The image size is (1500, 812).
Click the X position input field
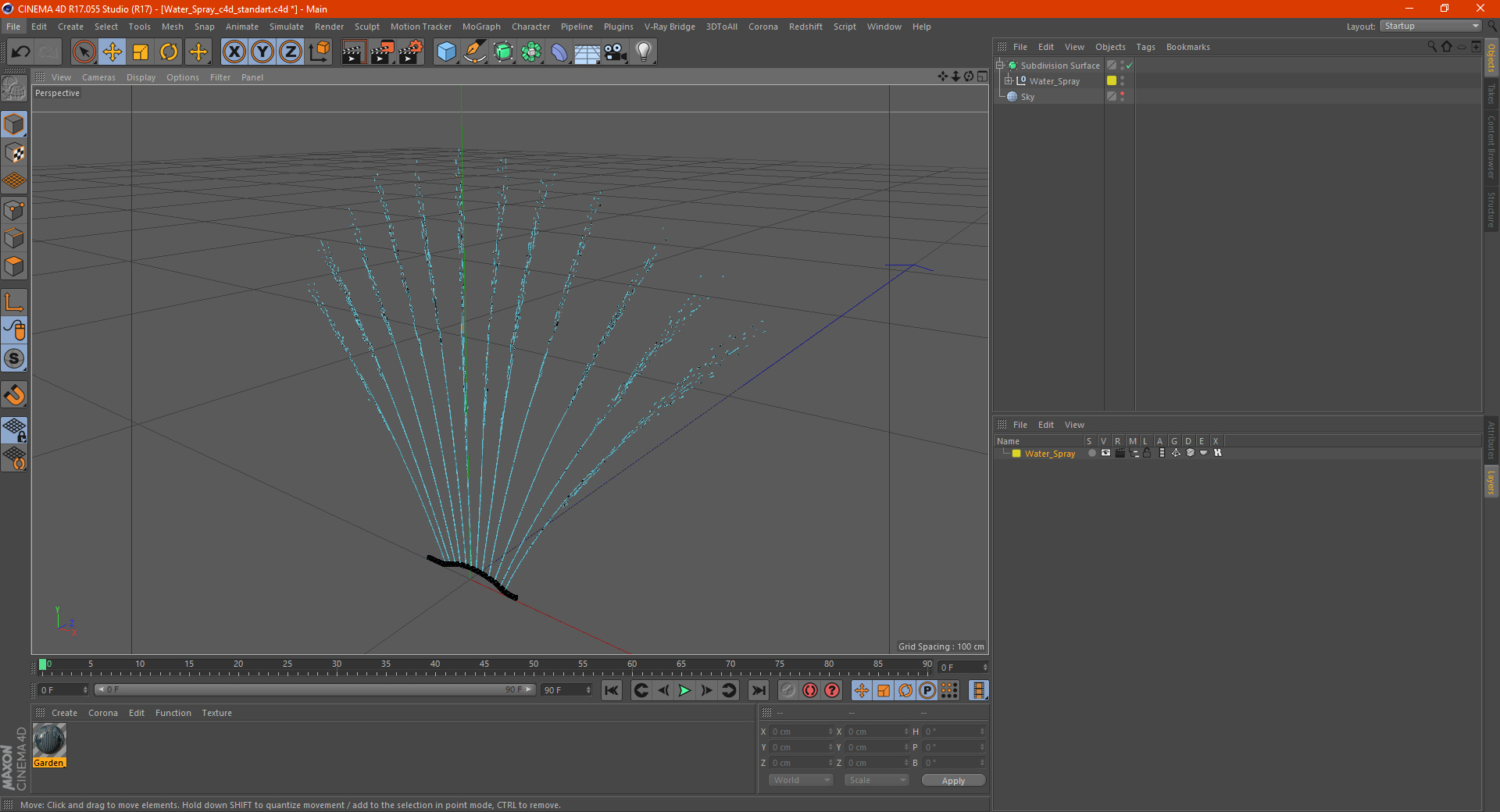click(x=802, y=732)
